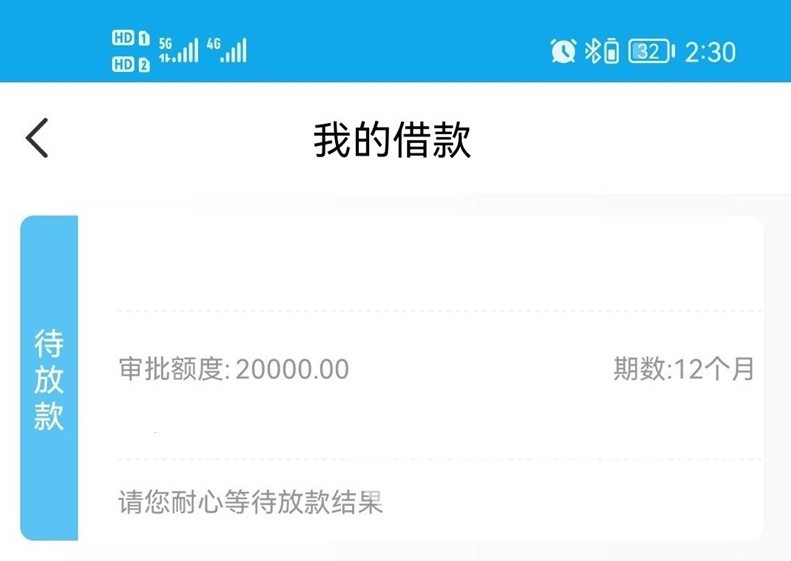
Task: Tap the 款 character on blue side tab
Action: click(49, 416)
